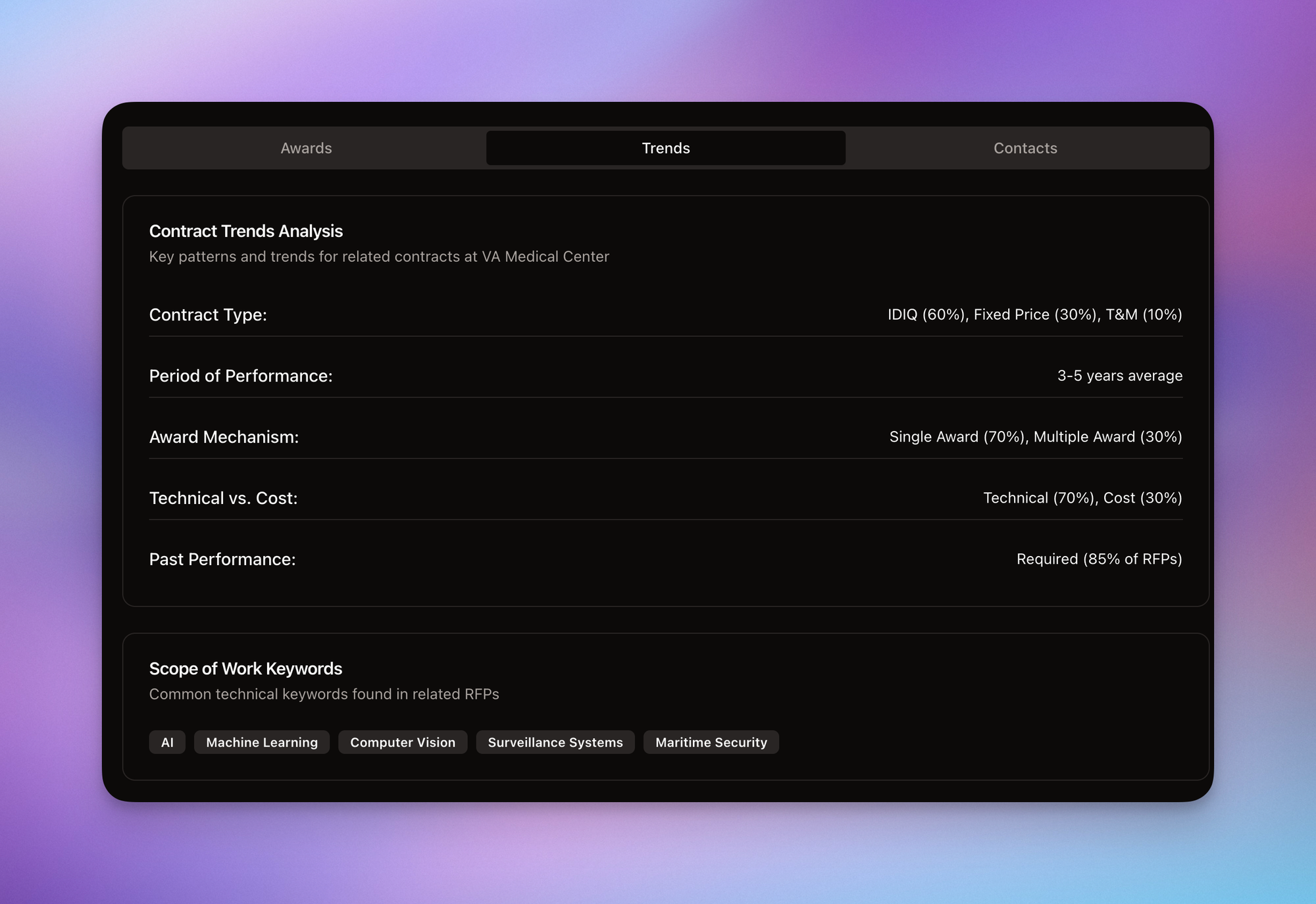Click the Past Performance label
This screenshot has height=904, width=1316.
click(x=222, y=559)
